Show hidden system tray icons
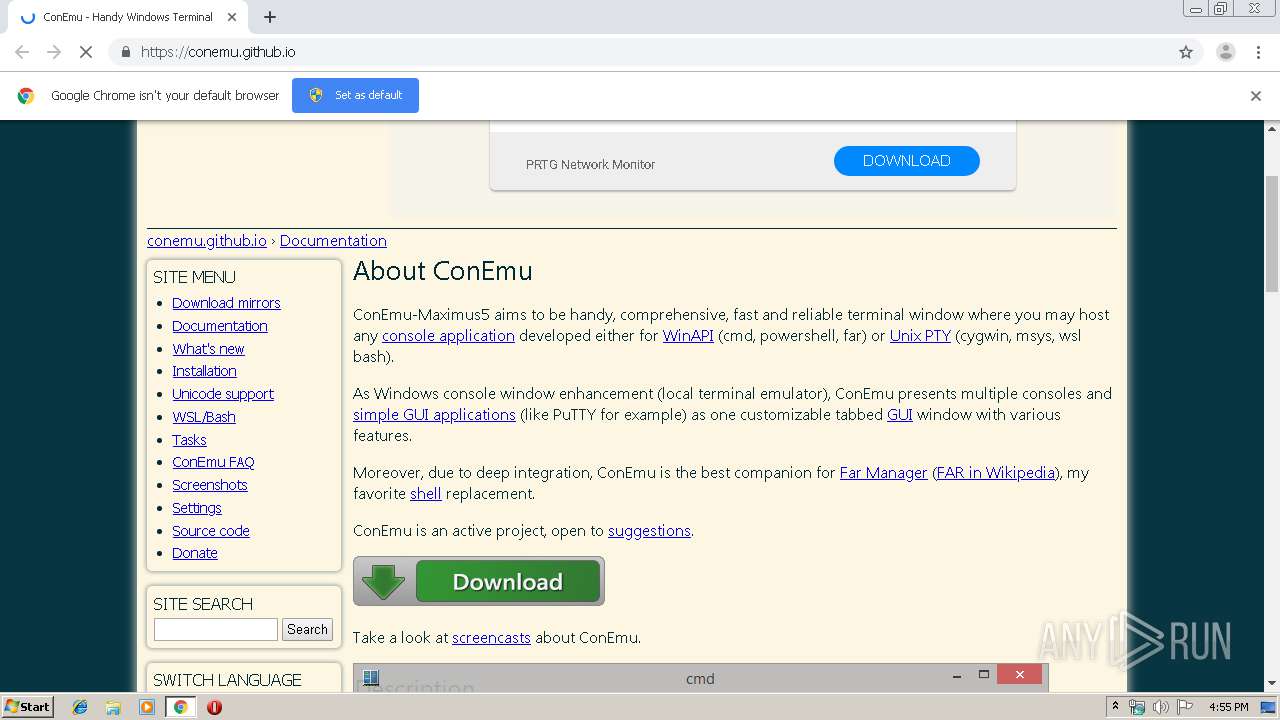Image resolution: width=1280 pixels, height=720 pixels. 1115,707
